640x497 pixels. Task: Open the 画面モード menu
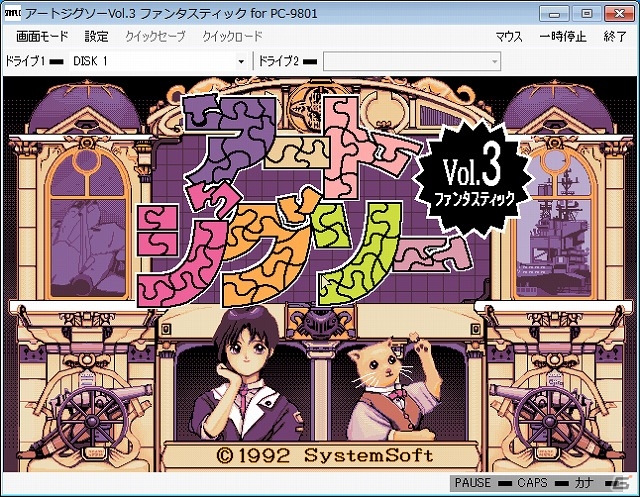tap(42, 37)
